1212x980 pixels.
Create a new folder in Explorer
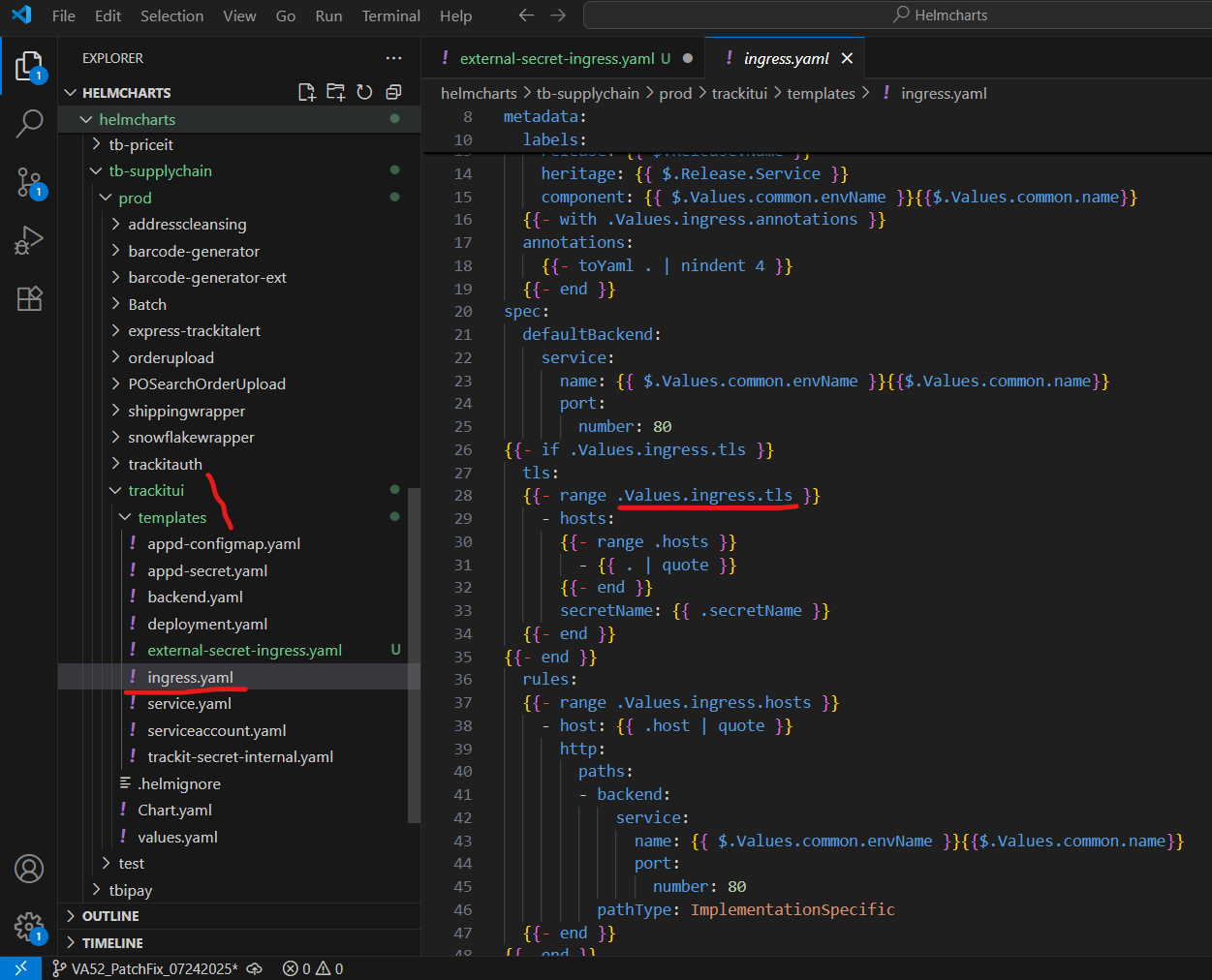click(x=335, y=91)
